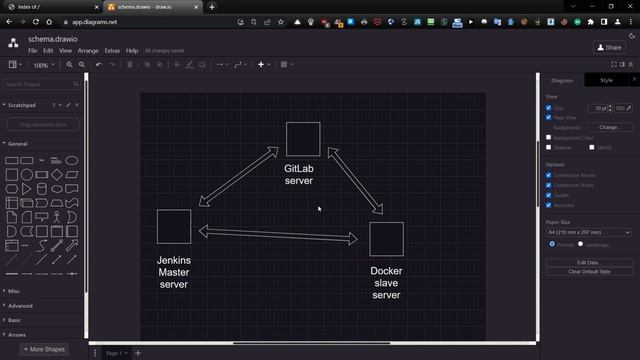The width and height of the screenshot is (640, 360).
Task: Enable the Background Color checkbox
Action: [549, 137]
